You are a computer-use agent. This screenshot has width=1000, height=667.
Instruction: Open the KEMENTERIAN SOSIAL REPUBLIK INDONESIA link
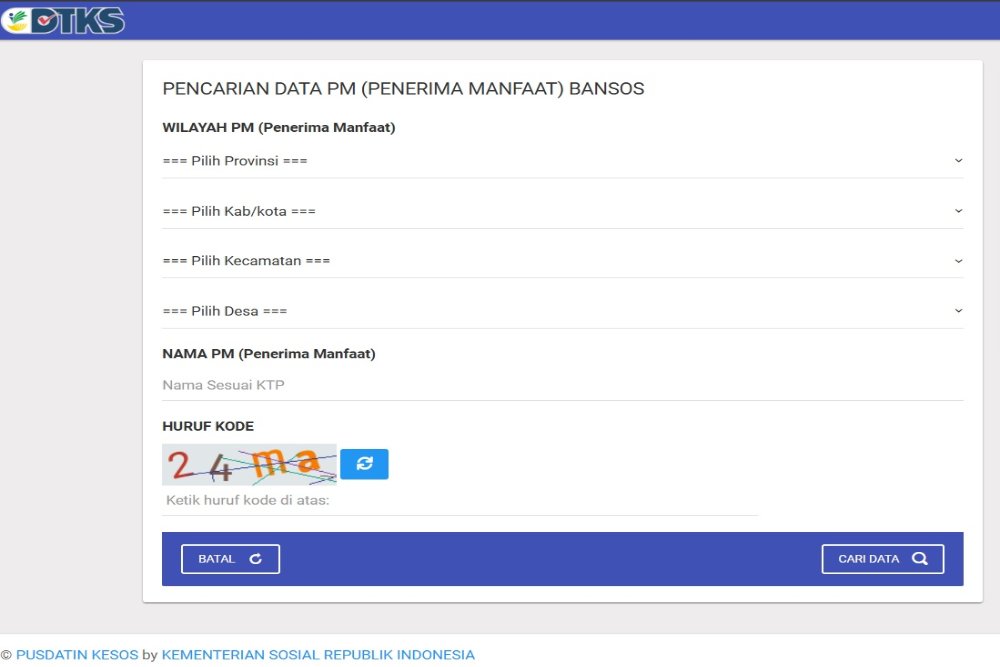point(318,654)
